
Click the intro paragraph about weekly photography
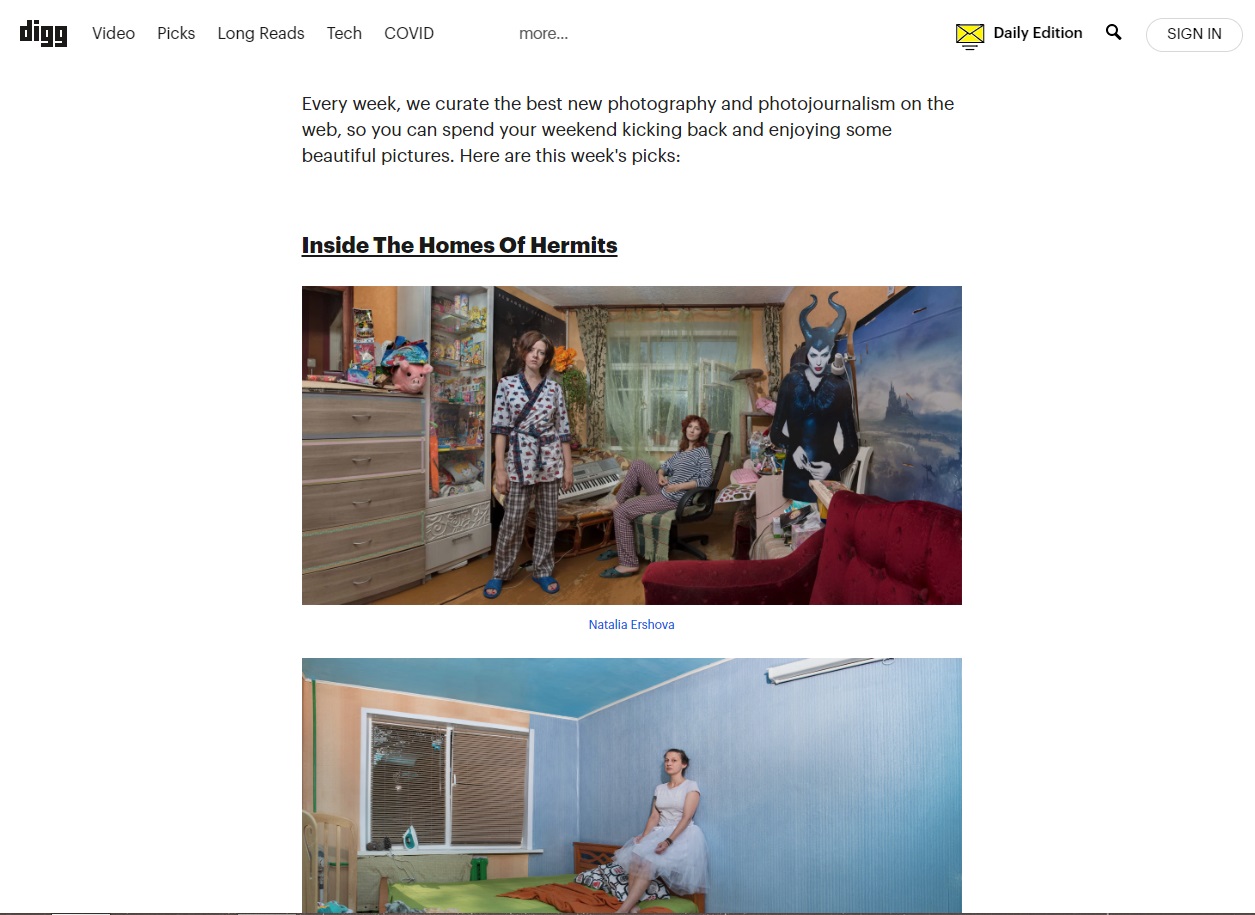pos(628,130)
